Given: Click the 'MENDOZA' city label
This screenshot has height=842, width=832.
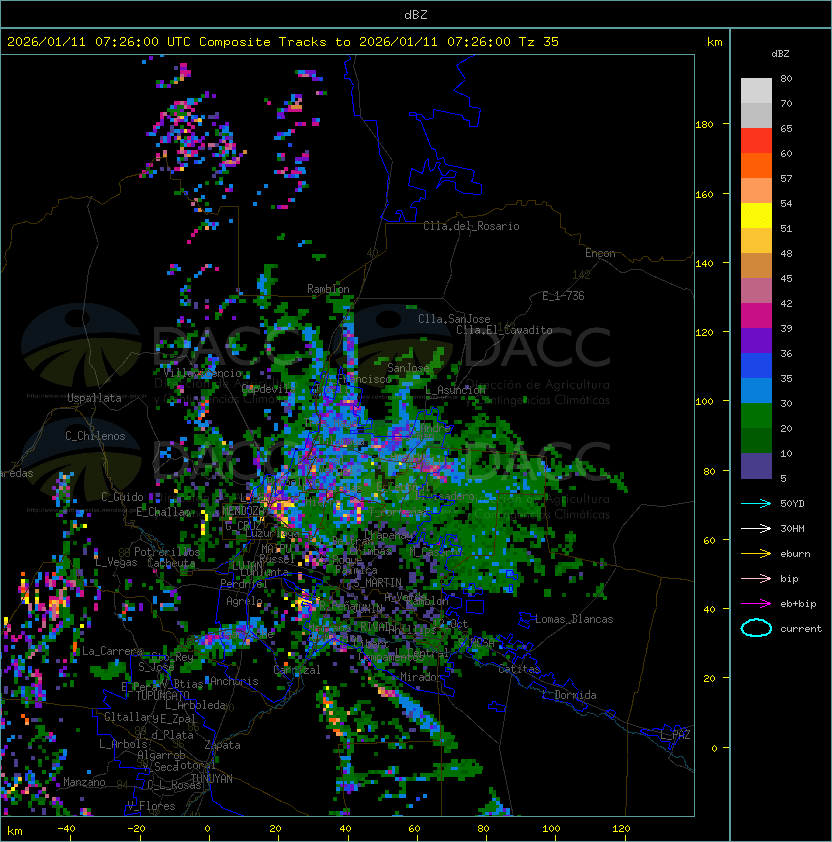Looking at the screenshot, I should point(243,511).
